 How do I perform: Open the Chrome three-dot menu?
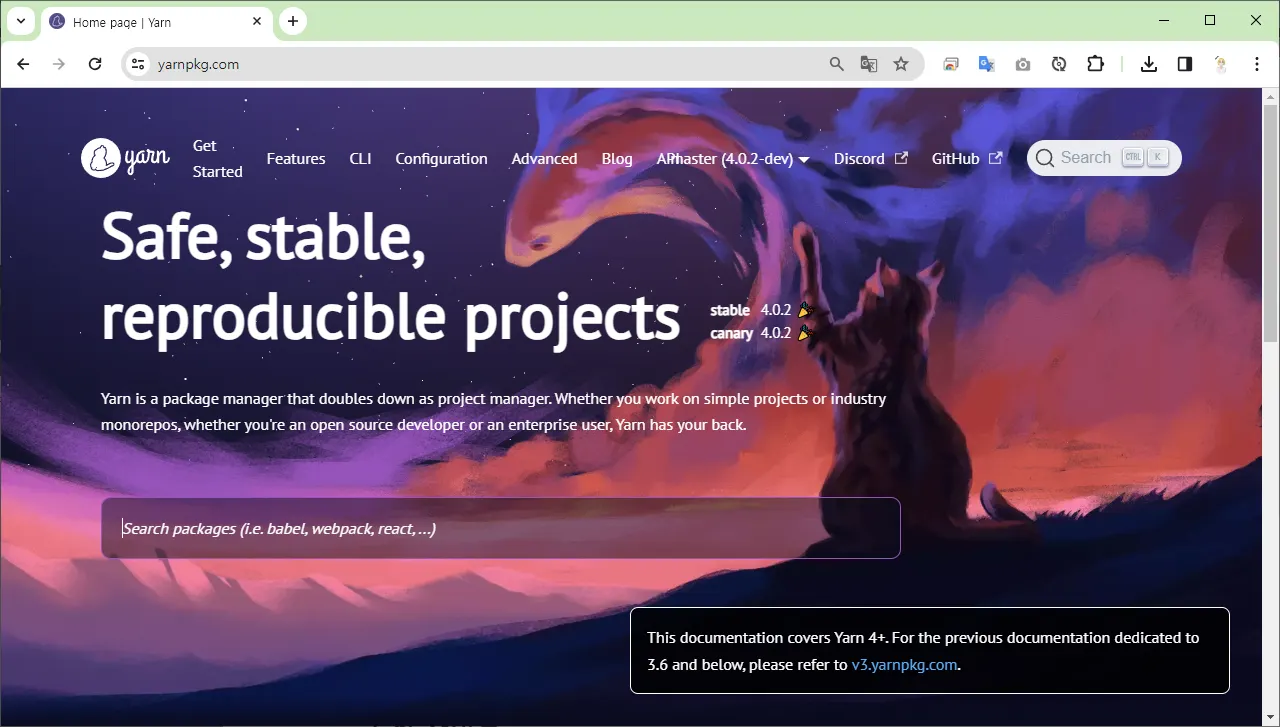1257,64
